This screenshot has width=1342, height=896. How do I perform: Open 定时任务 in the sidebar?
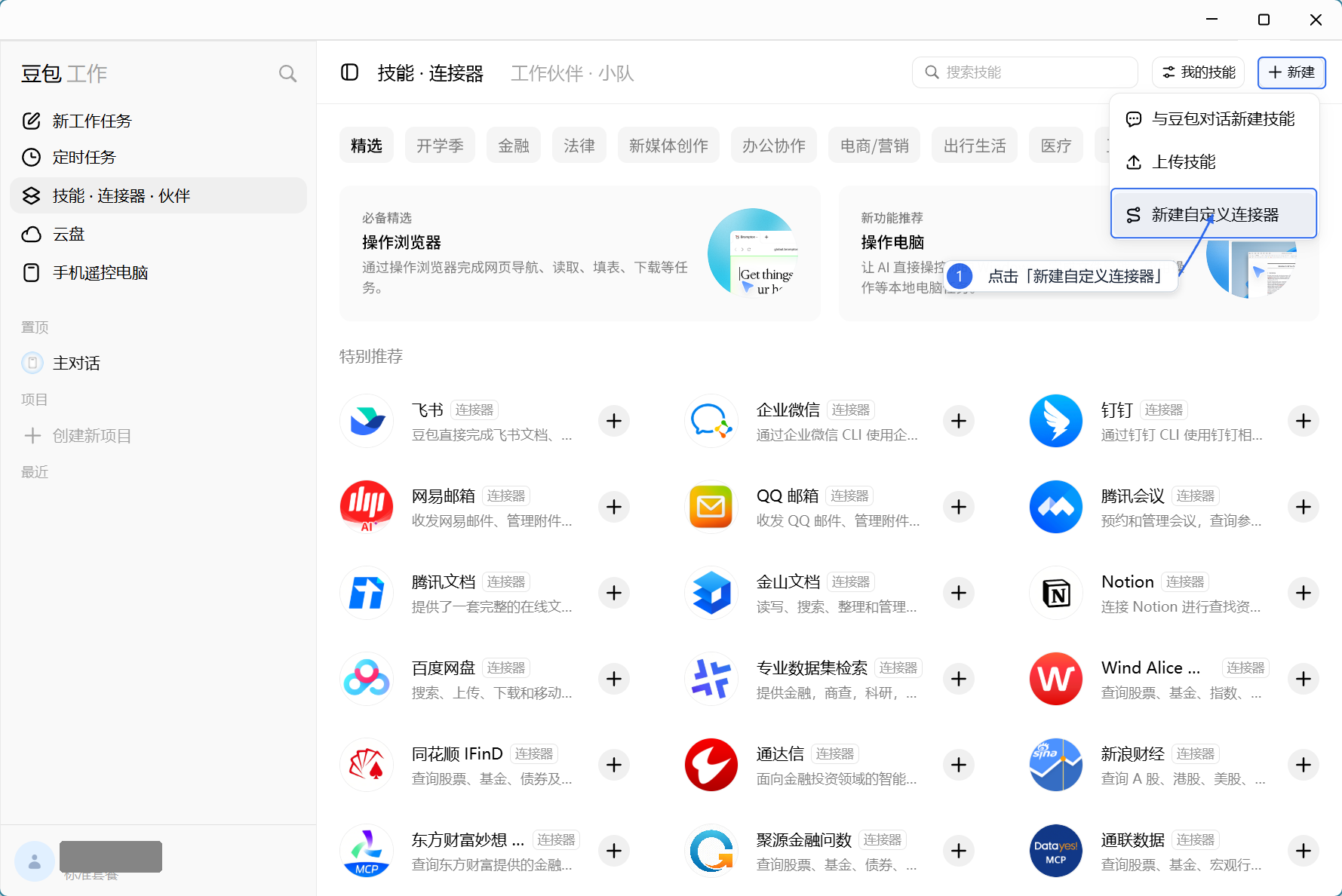(x=158, y=157)
